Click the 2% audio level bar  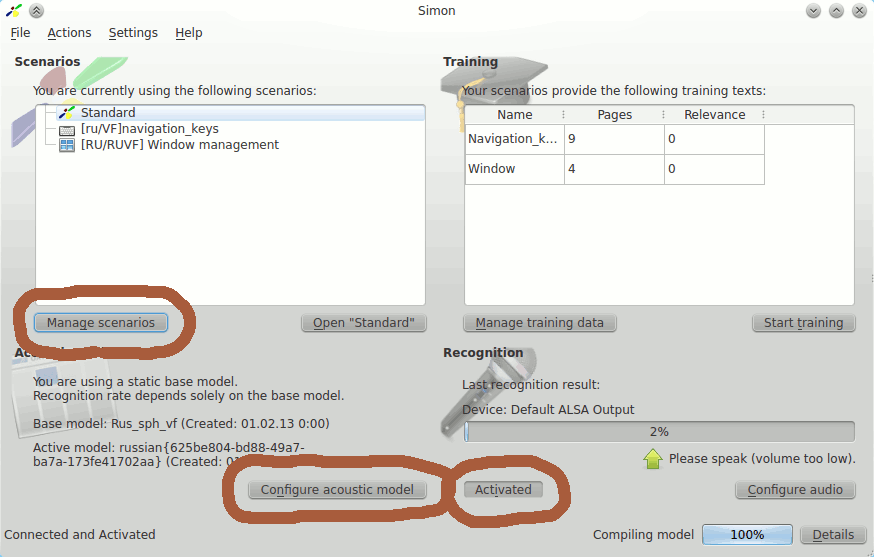coord(659,432)
